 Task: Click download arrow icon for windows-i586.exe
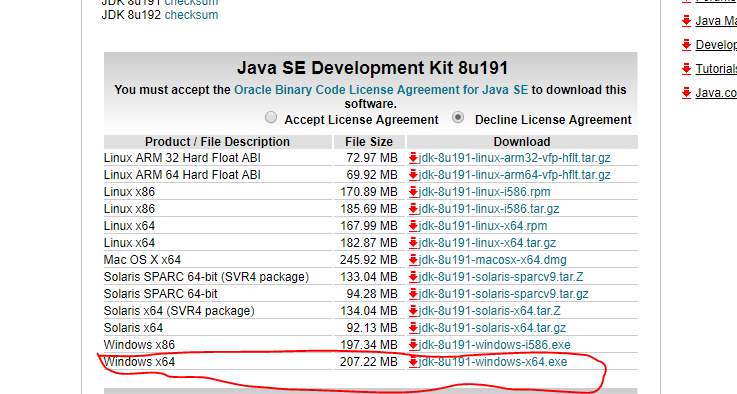[413, 345]
